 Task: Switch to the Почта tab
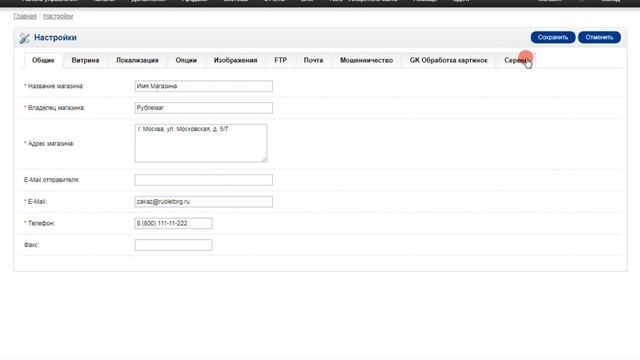click(x=313, y=60)
